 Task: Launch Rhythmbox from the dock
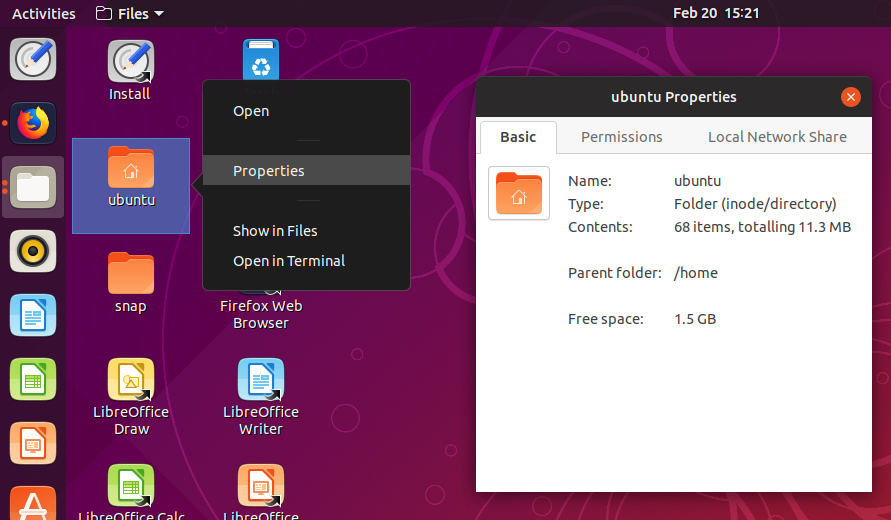[x=33, y=251]
